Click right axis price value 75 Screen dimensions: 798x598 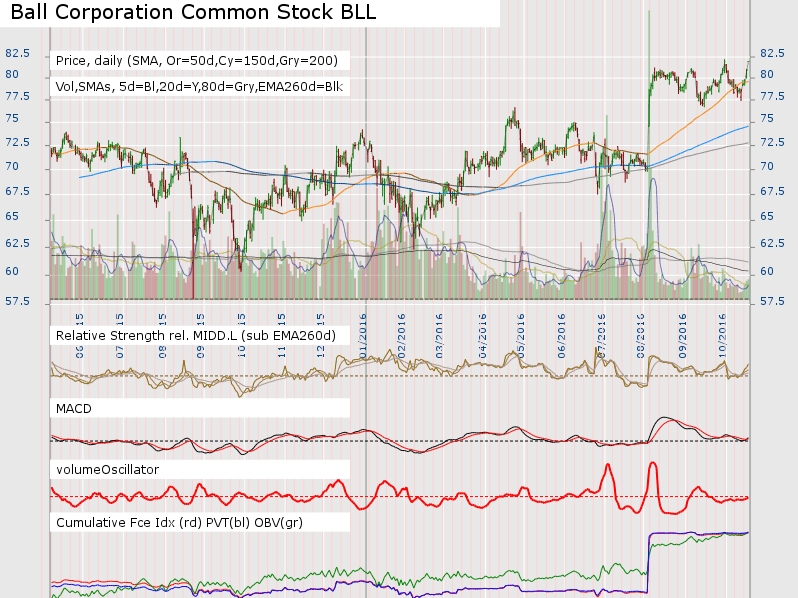(x=767, y=118)
